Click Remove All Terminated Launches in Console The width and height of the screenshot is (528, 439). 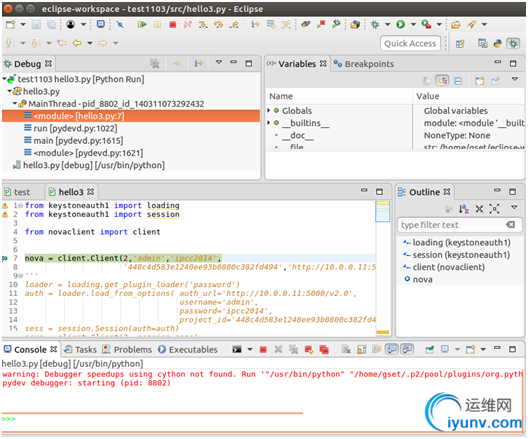coord(293,350)
